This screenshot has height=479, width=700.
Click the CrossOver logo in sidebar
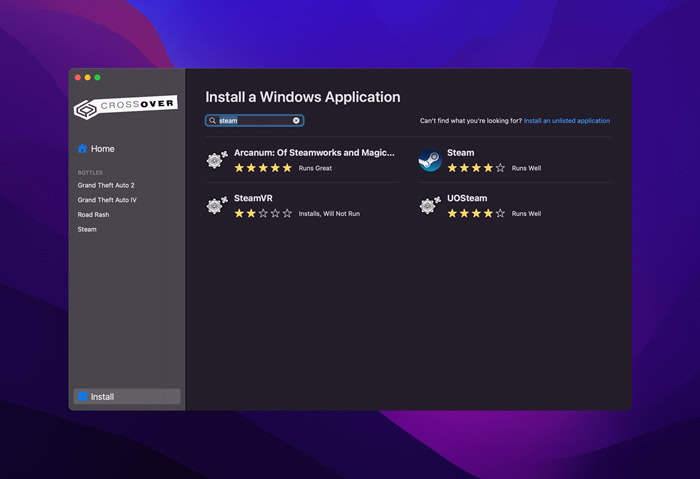126,107
